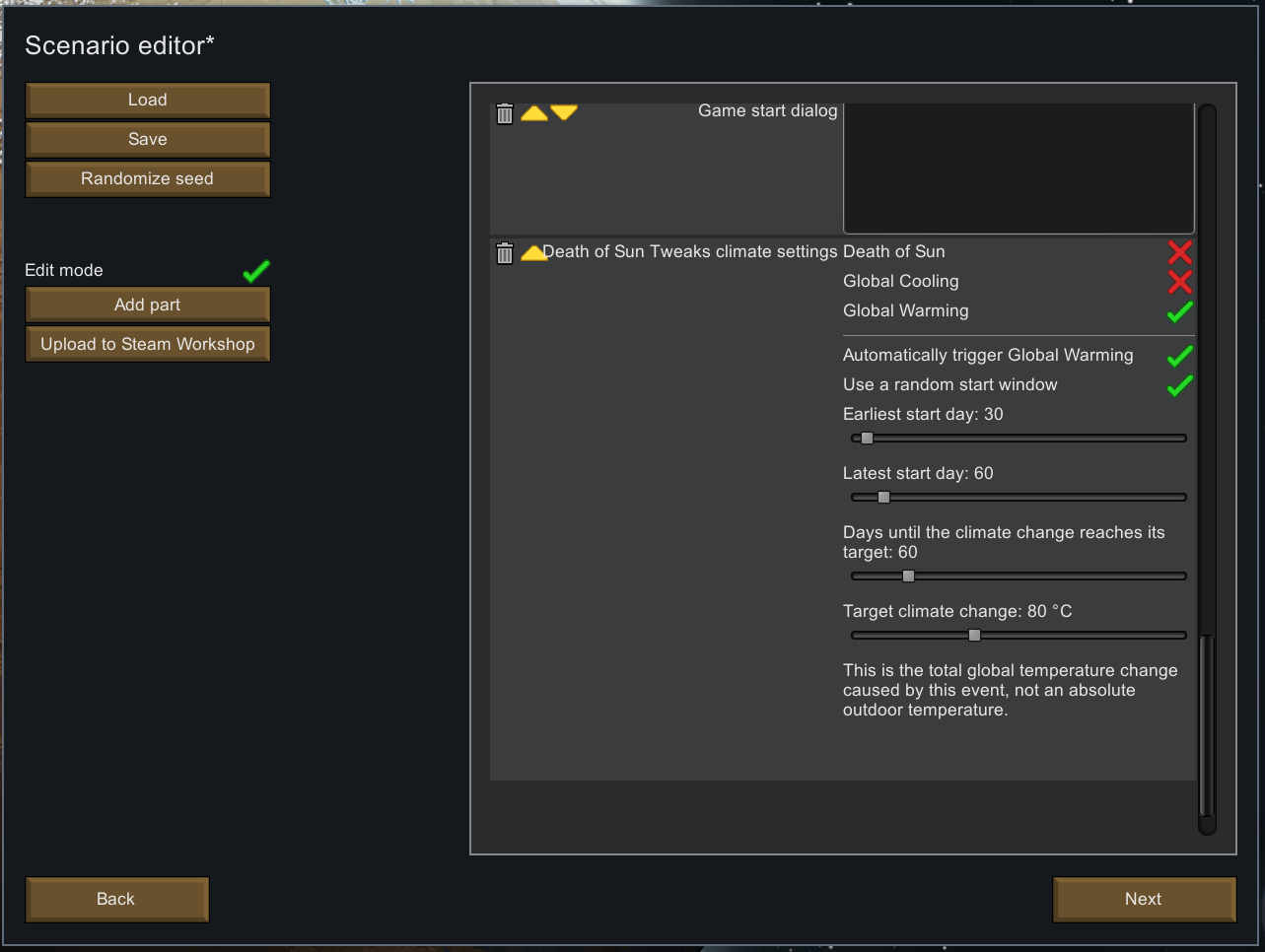
Task: Proceed with the Next button
Action: coord(1144,899)
